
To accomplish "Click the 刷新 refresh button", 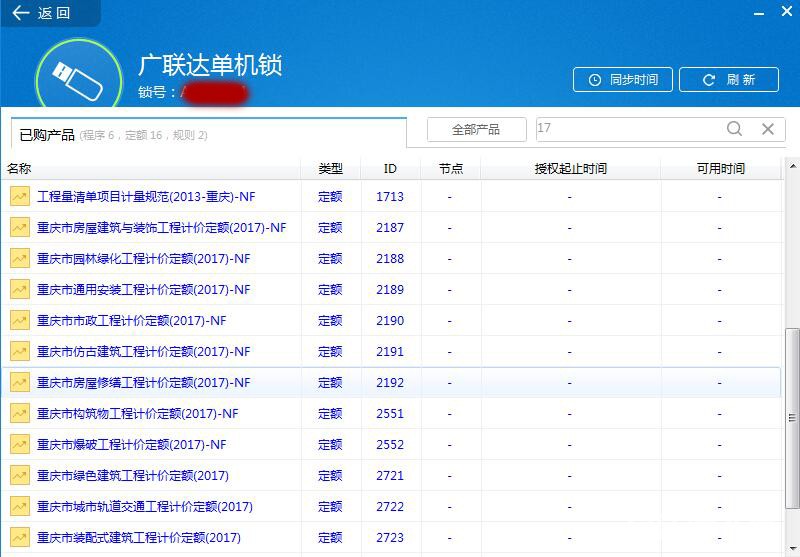I will (x=729, y=80).
